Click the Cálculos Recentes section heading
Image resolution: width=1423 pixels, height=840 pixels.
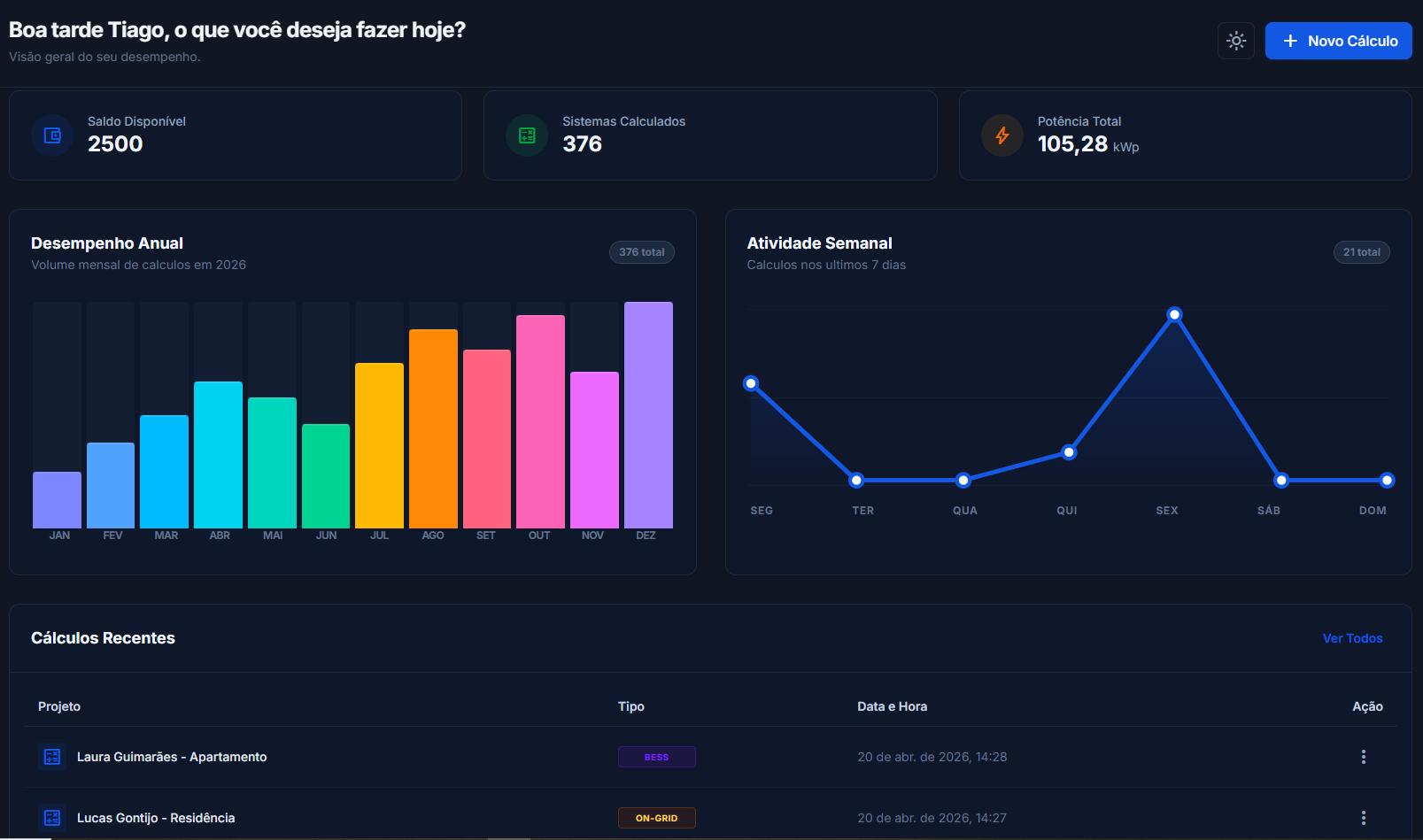pyautogui.click(x=103, y=638)
